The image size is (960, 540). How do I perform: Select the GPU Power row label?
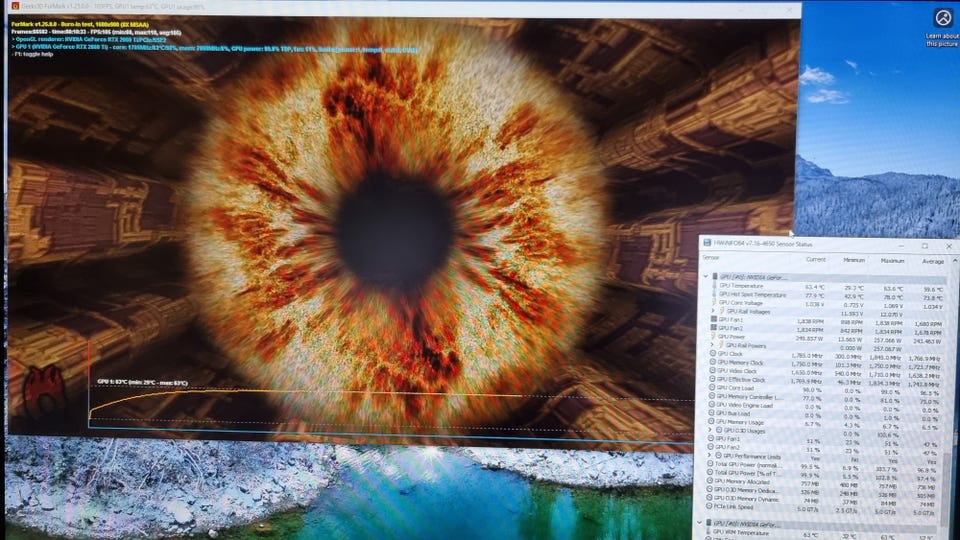click(x=732, y=336)
